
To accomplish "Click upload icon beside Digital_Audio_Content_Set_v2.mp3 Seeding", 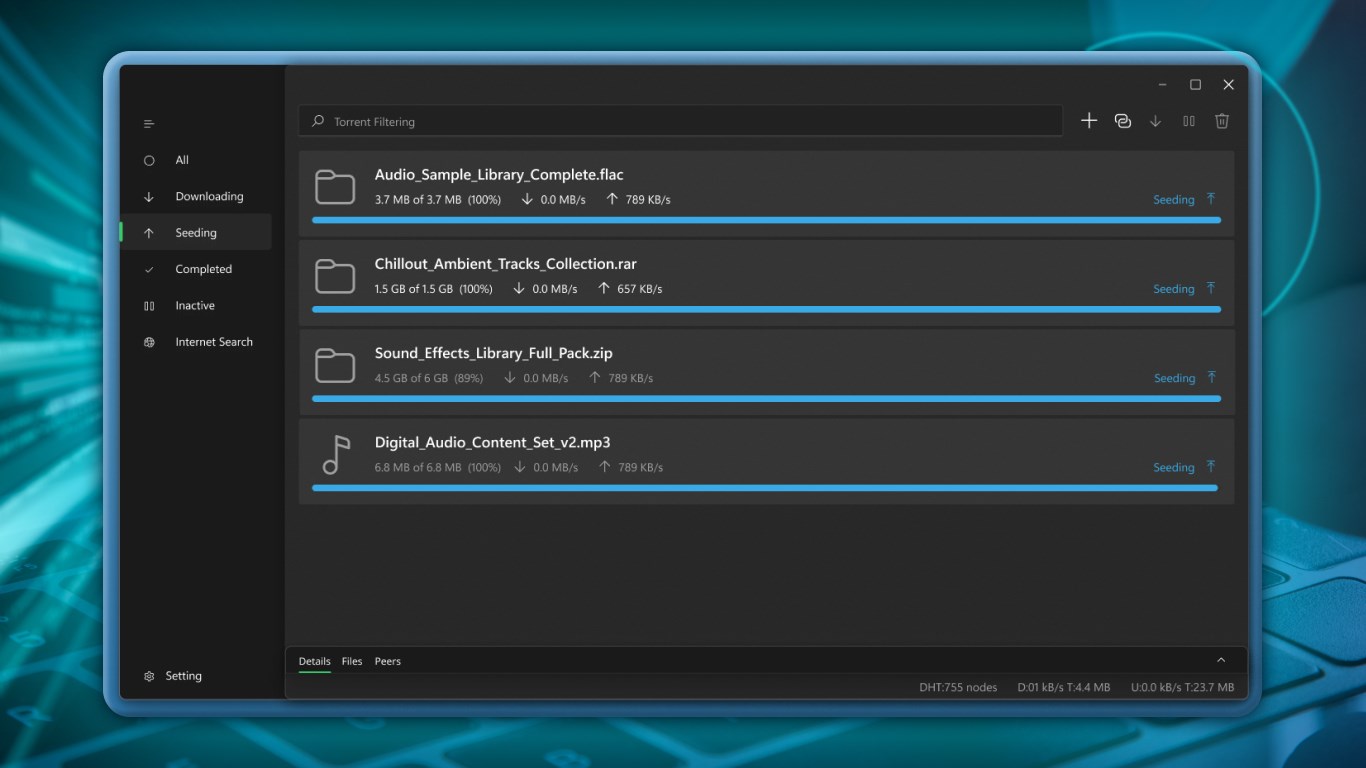I will point(1211,467).
